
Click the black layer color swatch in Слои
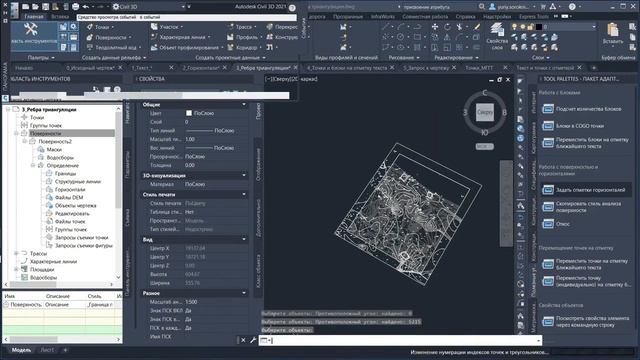click(x=539, y=27)
